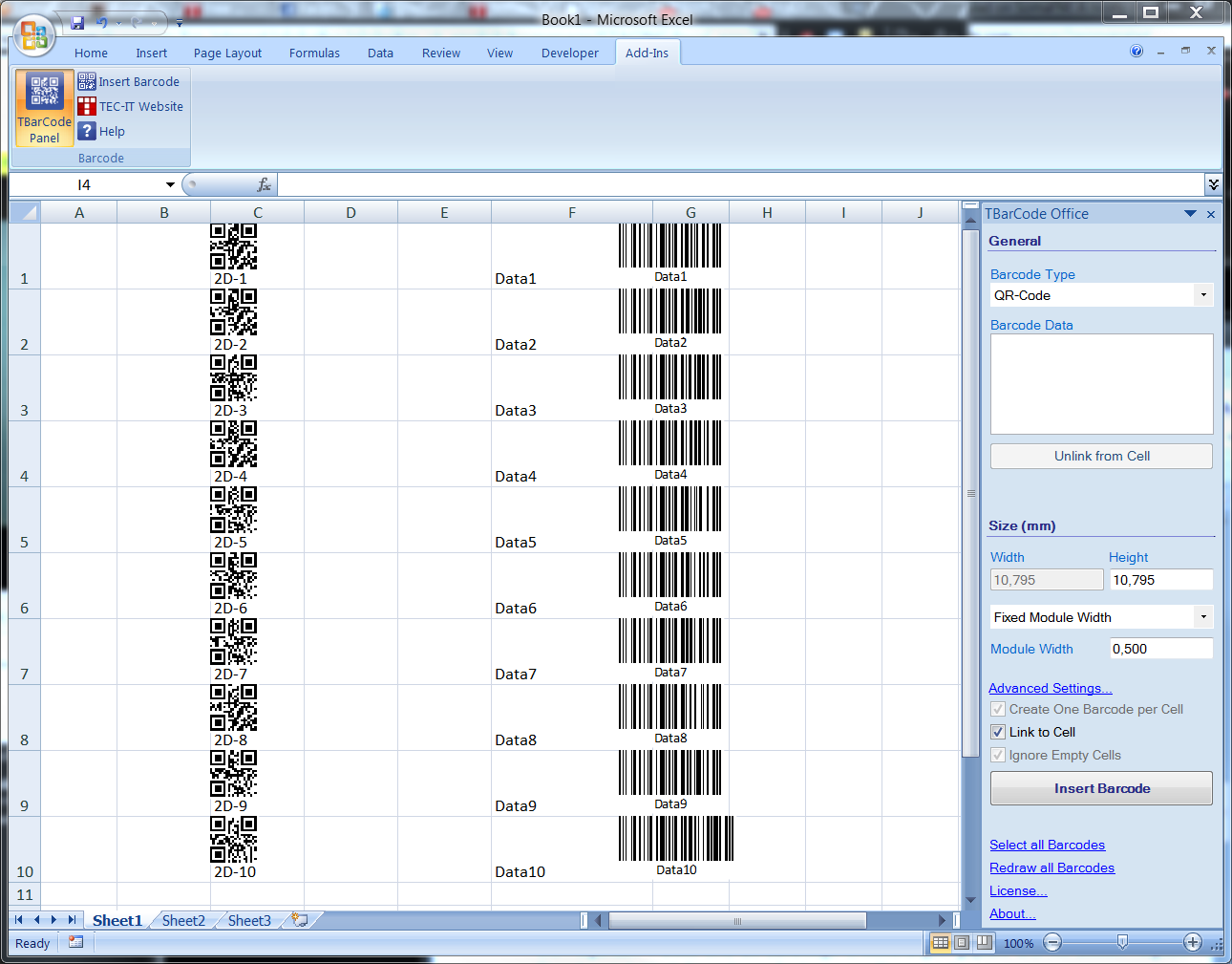Click the Insert Barcode ribbon icon

click(x=87, y=81)
